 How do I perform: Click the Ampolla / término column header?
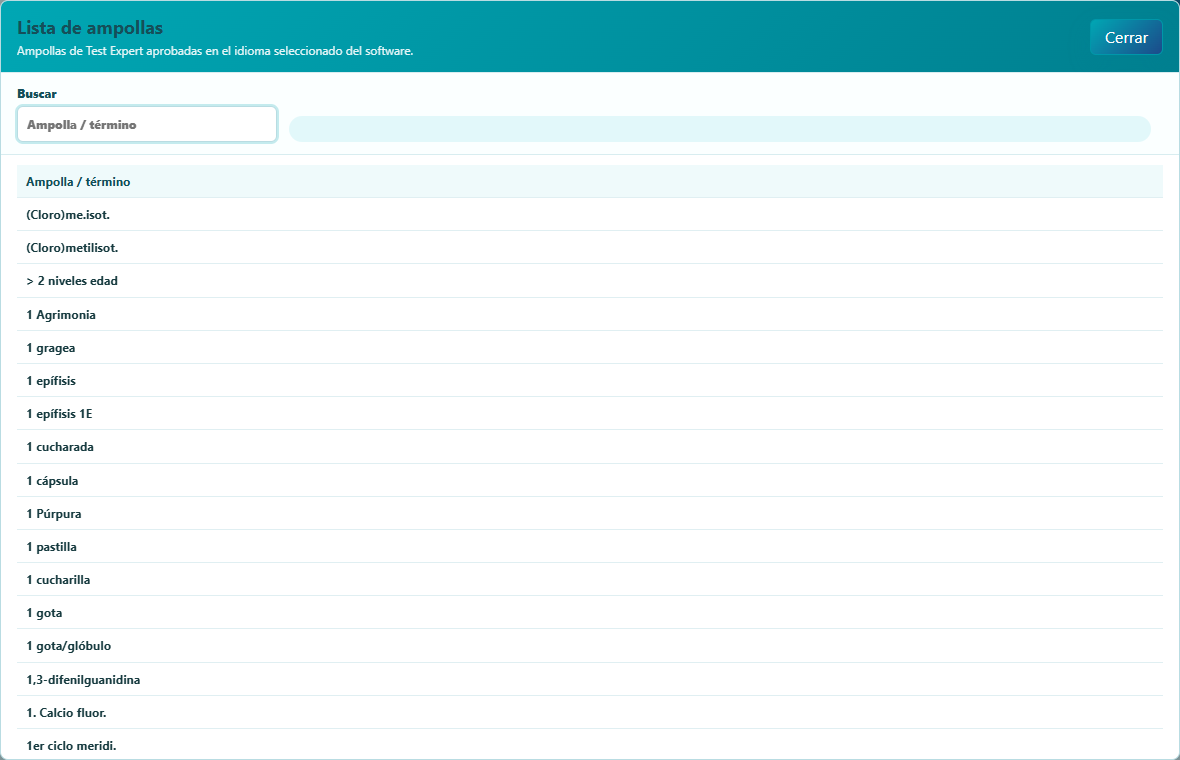click(589, 181)
